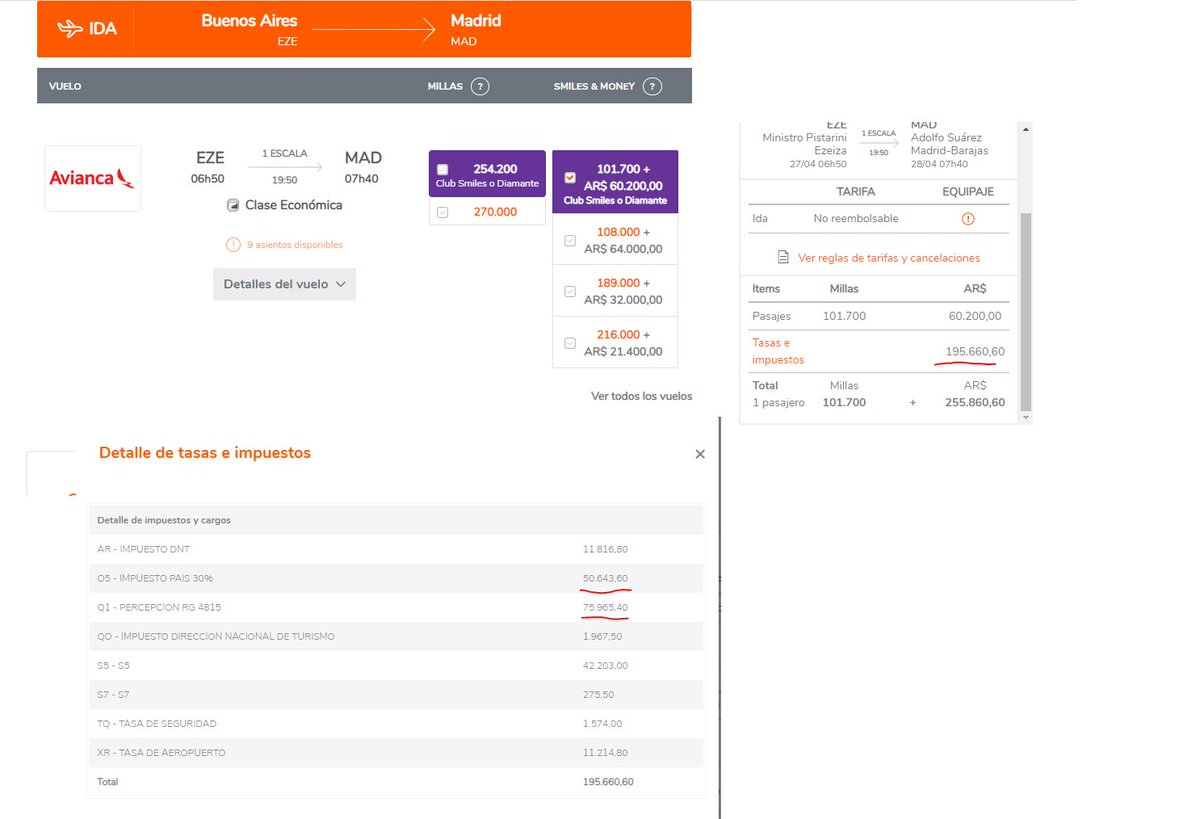Click the summary panel vertical scrollbar

point(1025,310)
